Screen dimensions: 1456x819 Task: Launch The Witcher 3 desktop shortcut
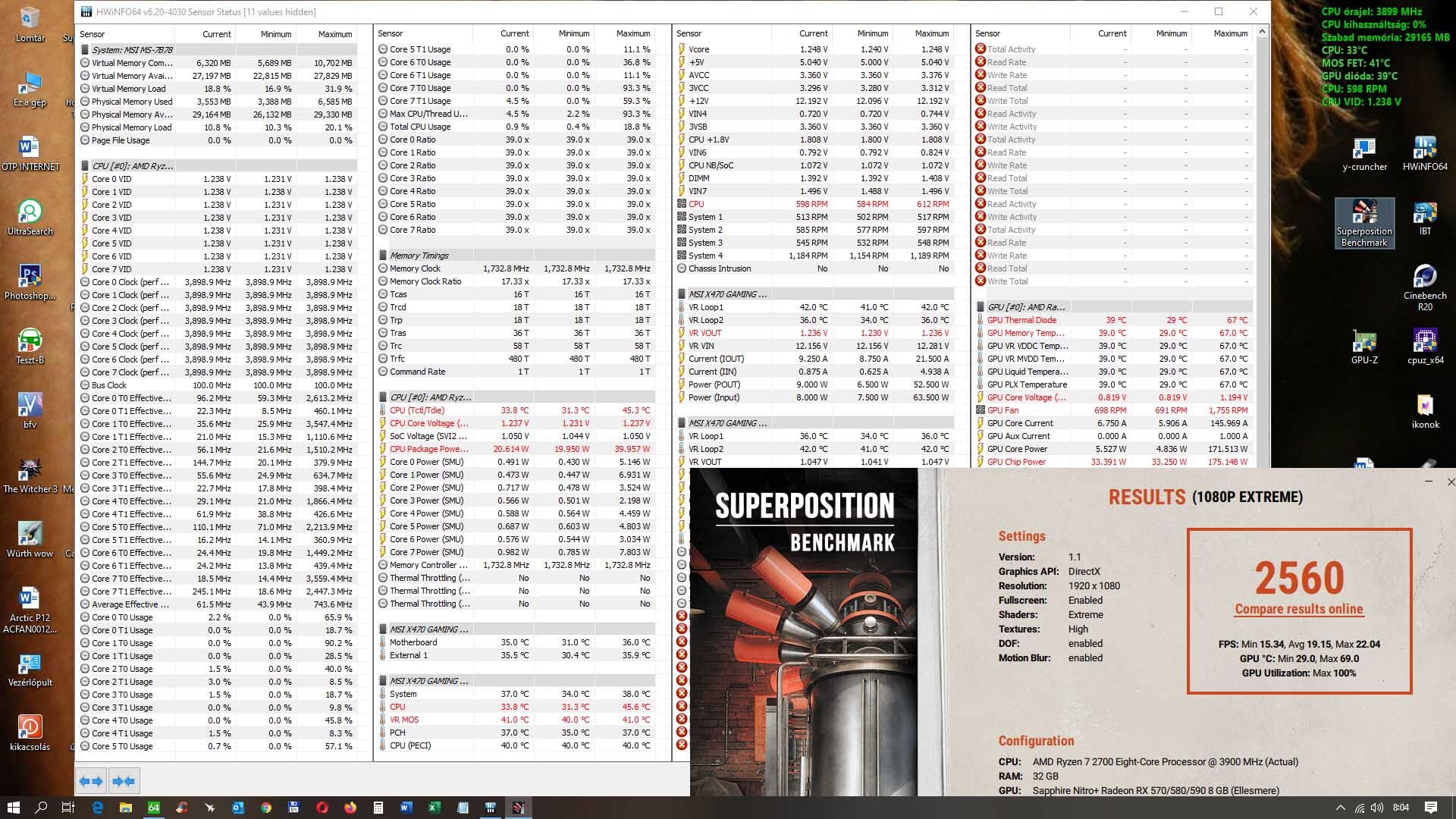tap(30, 476)
